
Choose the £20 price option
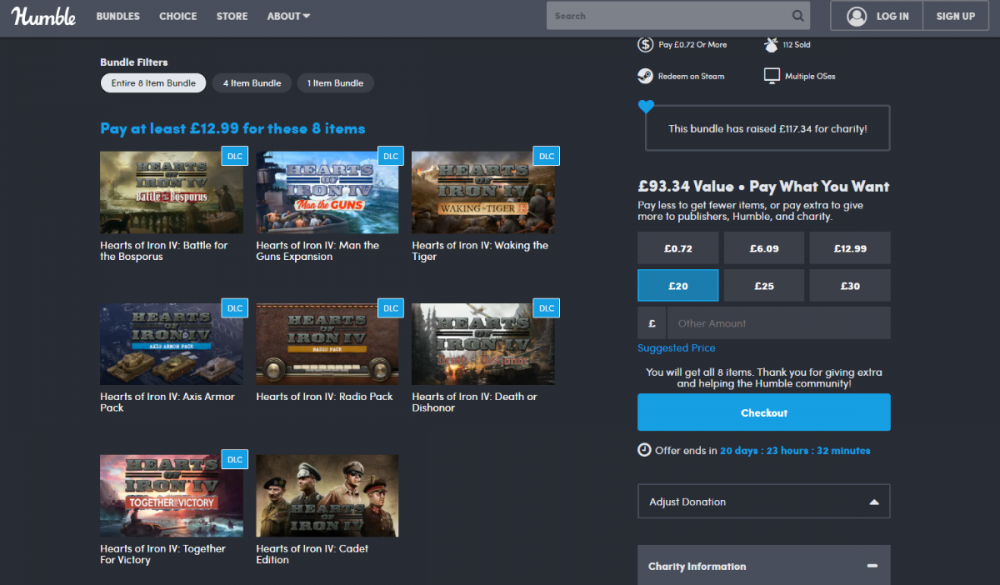pos(678,285)
